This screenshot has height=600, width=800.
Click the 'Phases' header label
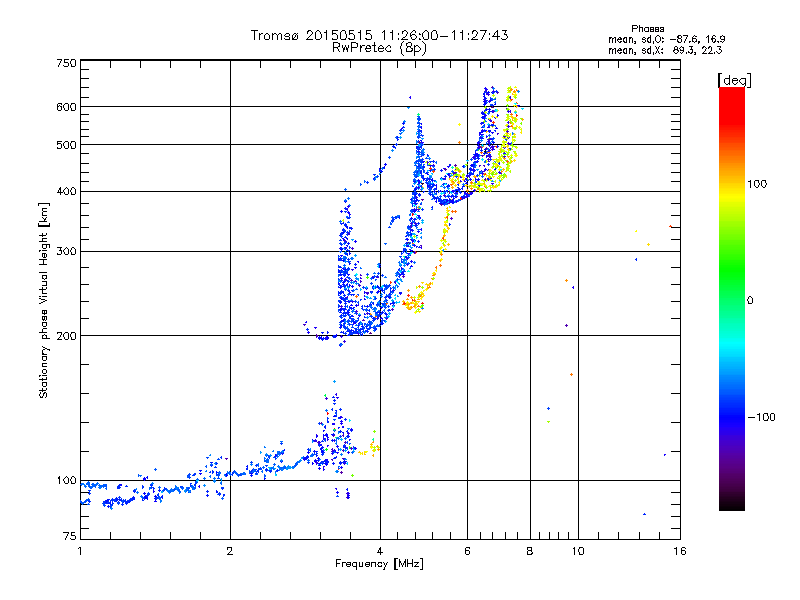click(647, 29)
